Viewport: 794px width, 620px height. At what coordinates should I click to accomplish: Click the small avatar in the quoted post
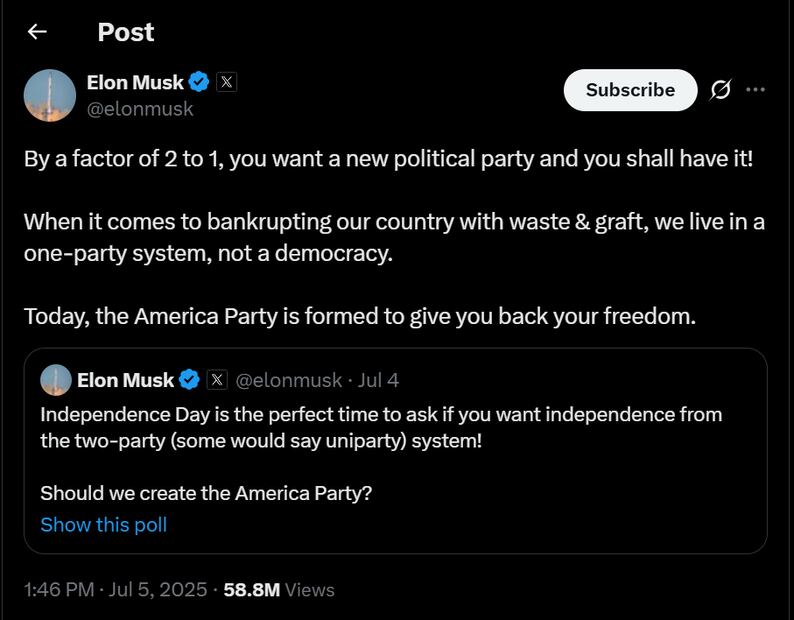click(x=56, y=380)
